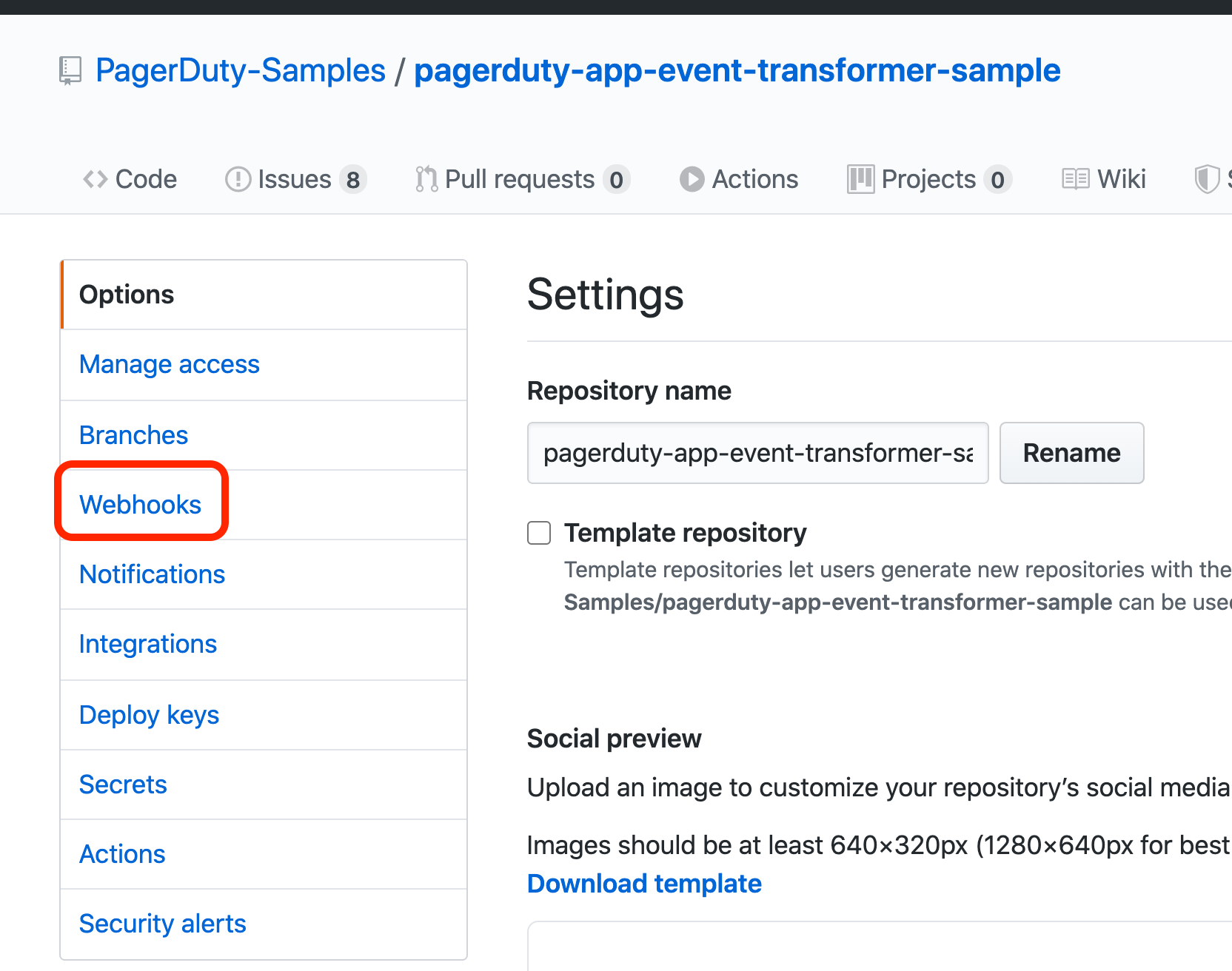The image size is (1232, 971).
Task: Open Secrets settings
Action: coord(264,784)
